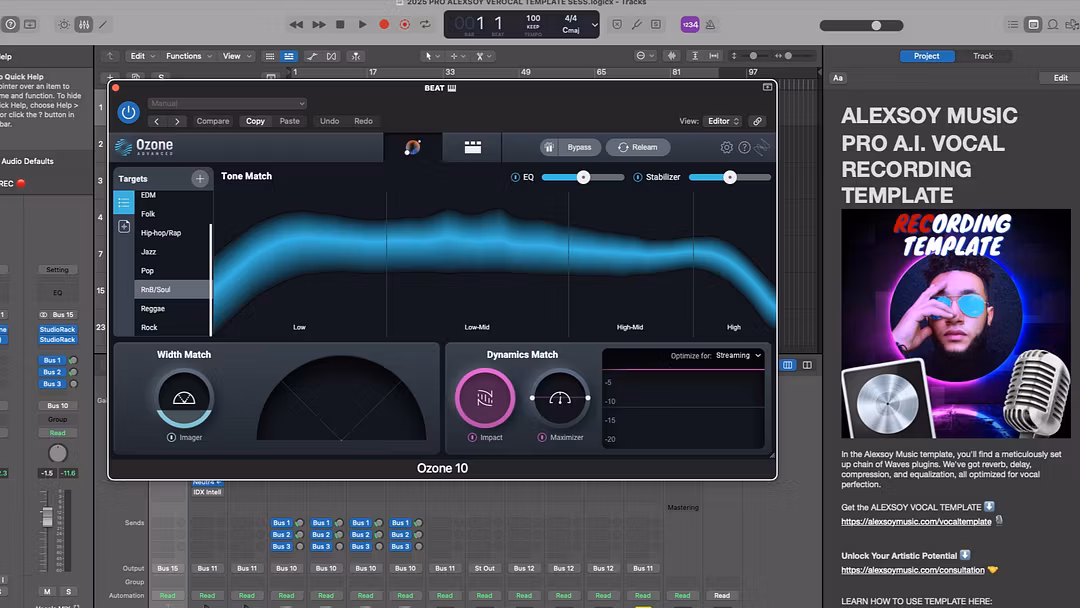Select the Hip-hop/Rap target
This screenshot has height=608, width=1080.
[172, 233]
